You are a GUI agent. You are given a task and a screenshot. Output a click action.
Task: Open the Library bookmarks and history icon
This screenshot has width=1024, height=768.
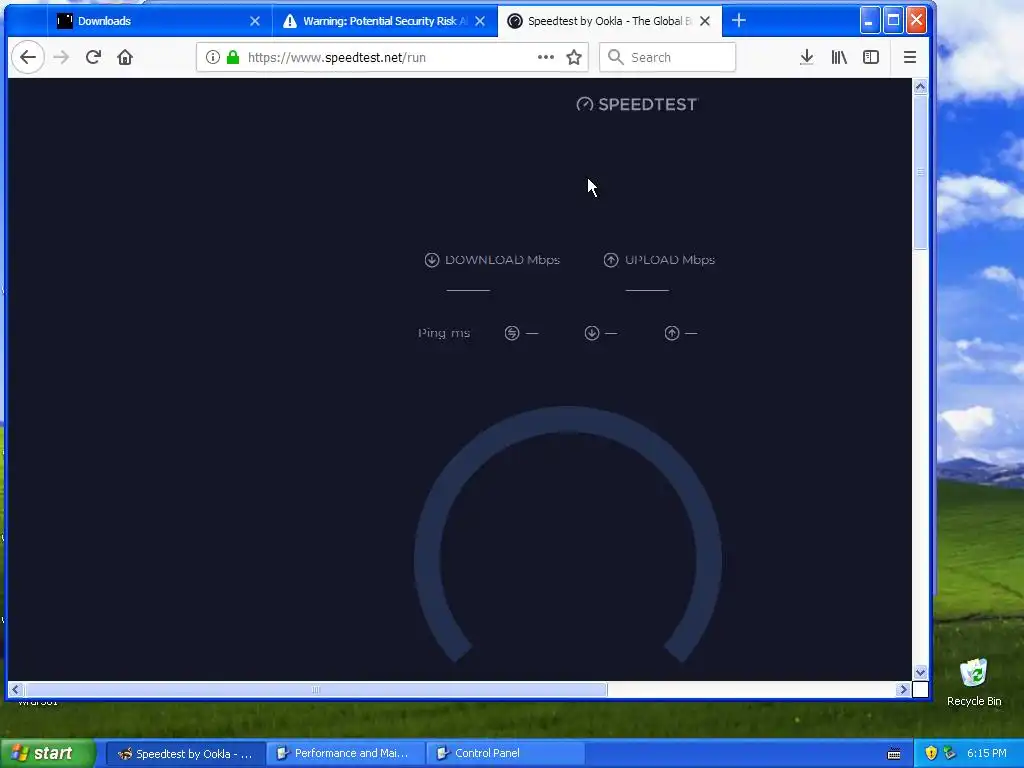coord(839,57)
